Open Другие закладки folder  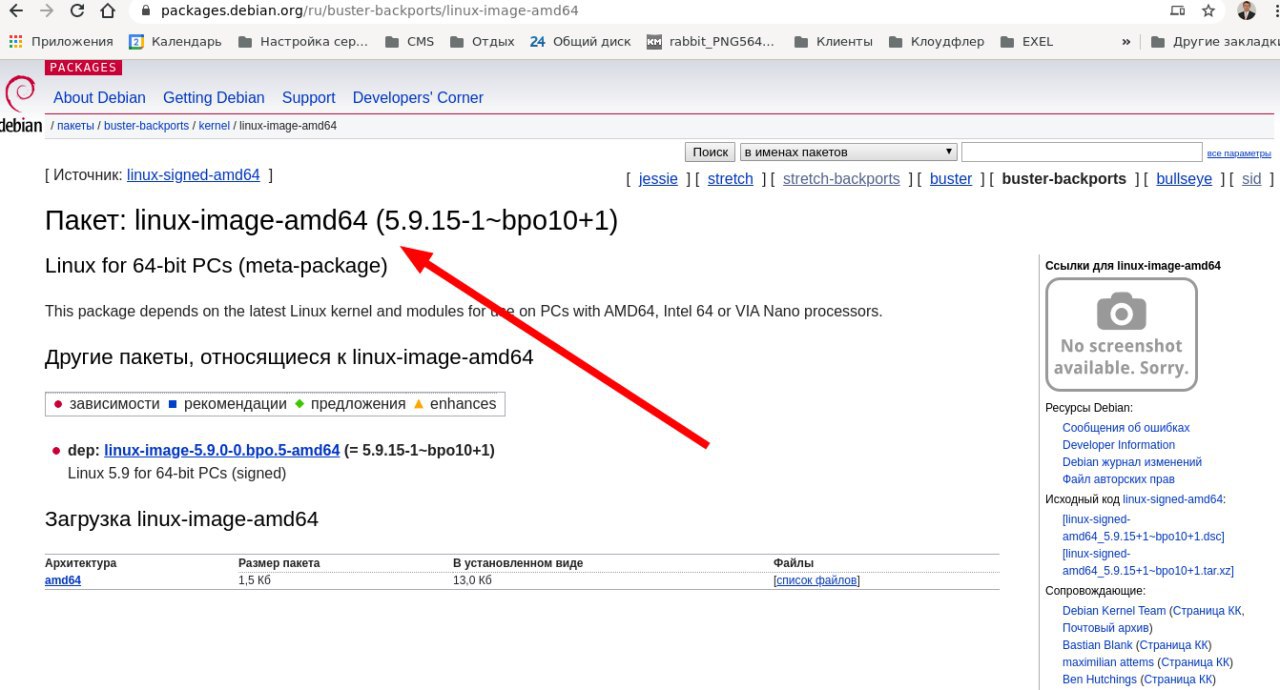(1215, 41)
